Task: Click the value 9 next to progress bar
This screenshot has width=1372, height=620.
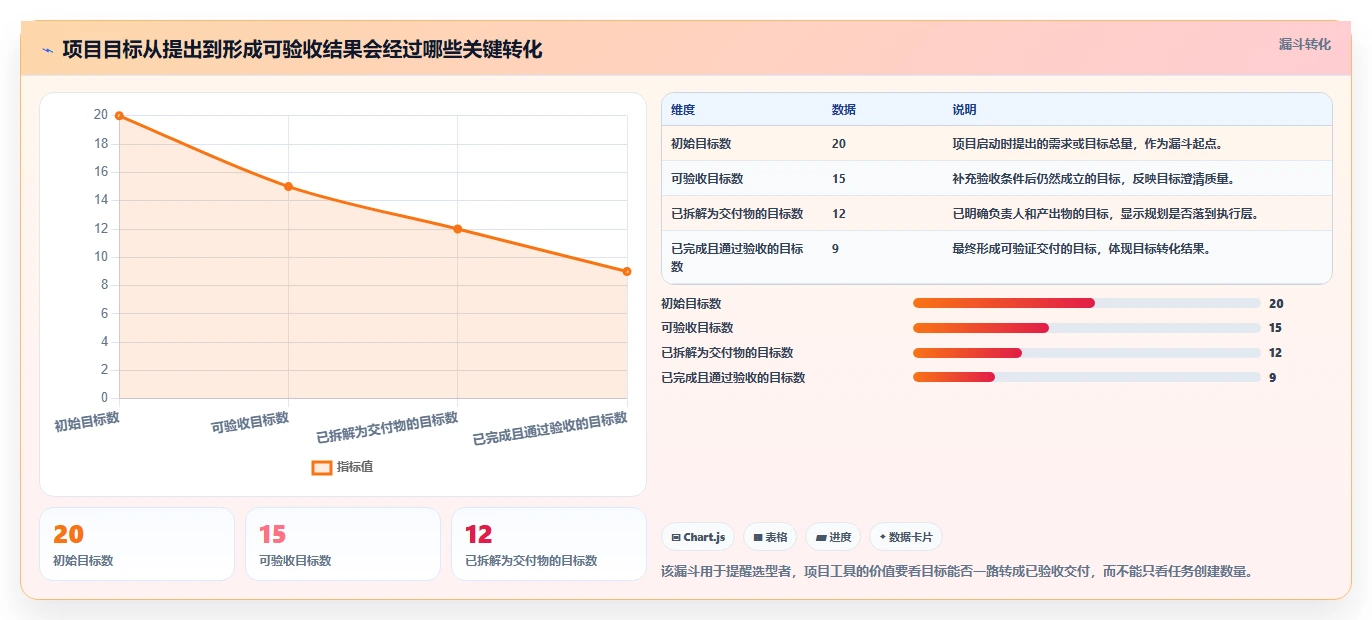Action: pyautogui.click(x=1273, y=378)
